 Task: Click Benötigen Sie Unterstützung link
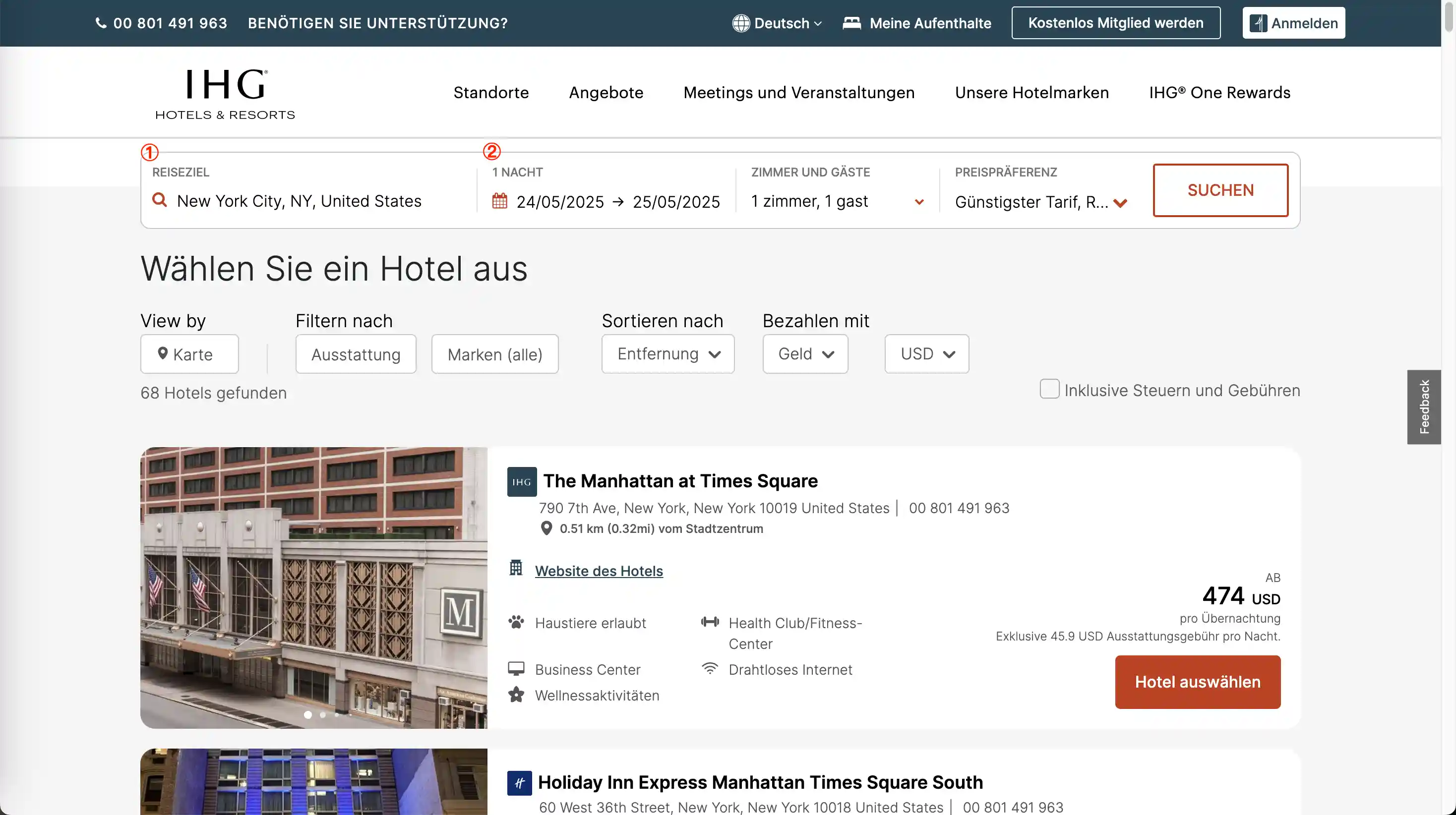[377, 23]
